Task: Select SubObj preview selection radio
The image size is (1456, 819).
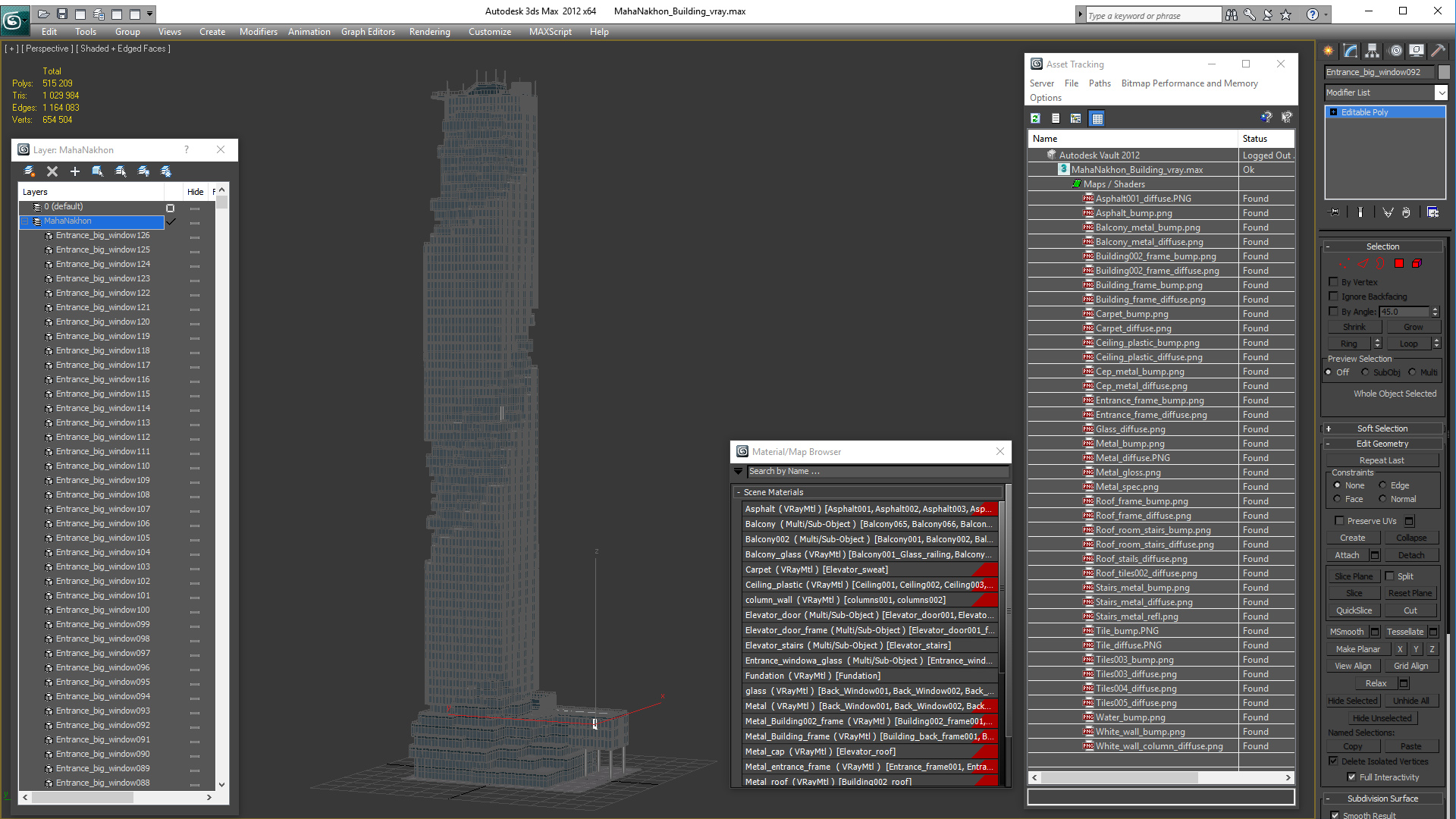Action: pyautogui.click(x=1366, y=372)
